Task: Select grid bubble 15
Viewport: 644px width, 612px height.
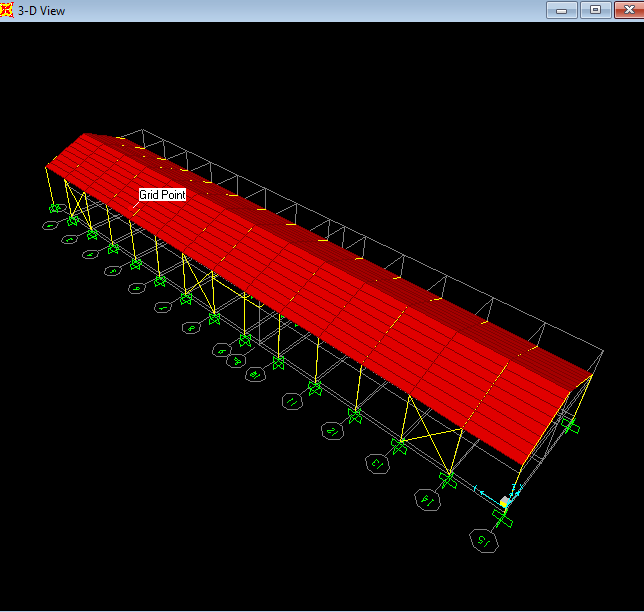Action: click(484, 541)
